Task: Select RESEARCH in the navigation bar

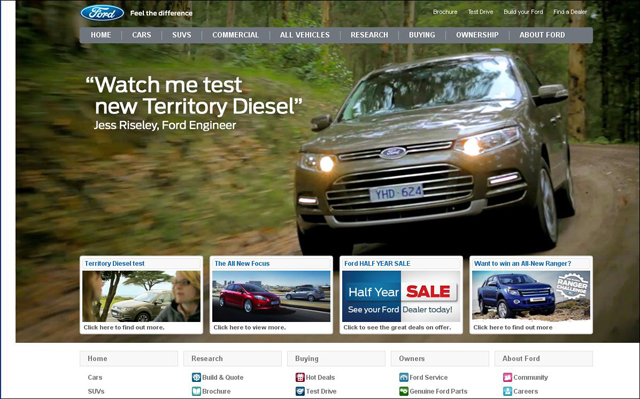Action: tap(369, 35)
